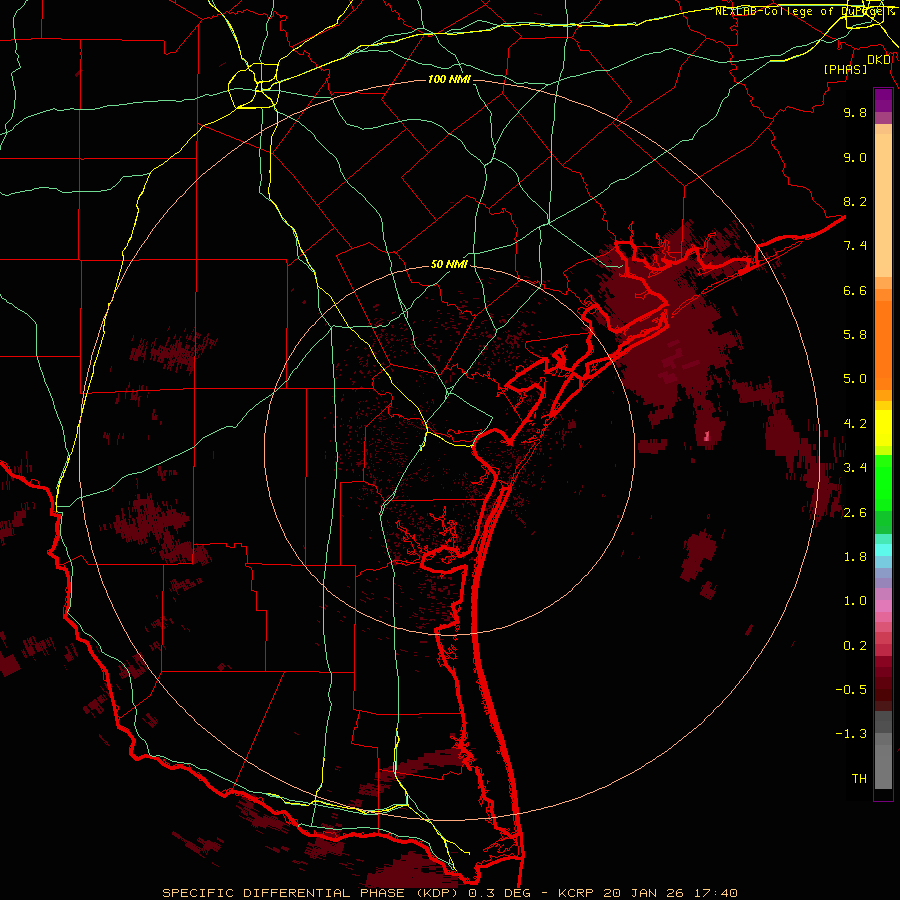Click the 2.6 value on the color scale
900x900 pixels.
(855, 513)
